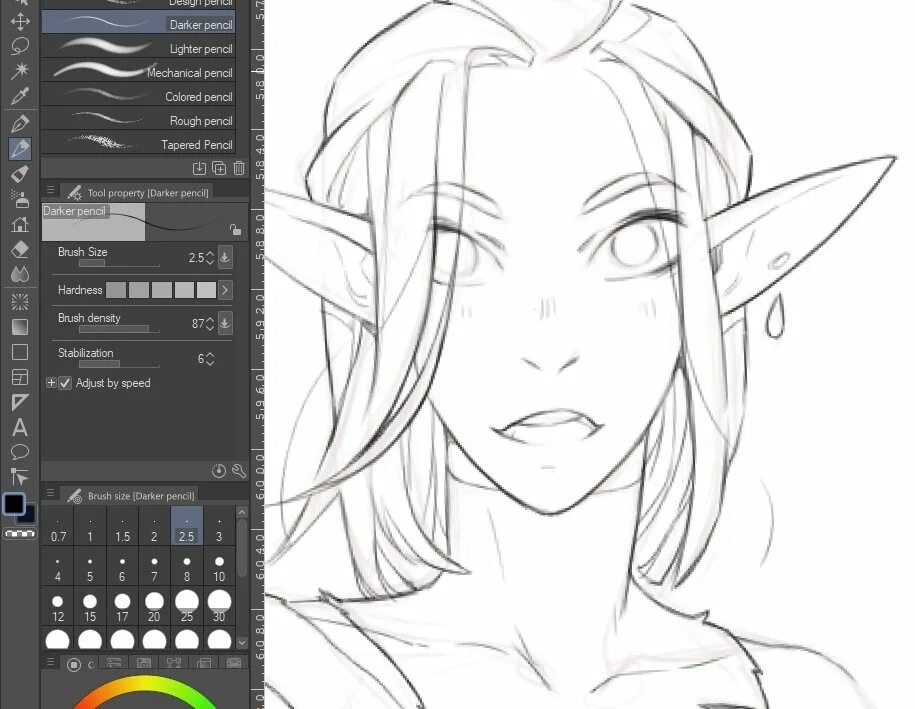Click the Stabilization stepper arrows
Image resolution: width=915 pixels, height=709 pixels.
pyautogui.click(x=210, y=359)
